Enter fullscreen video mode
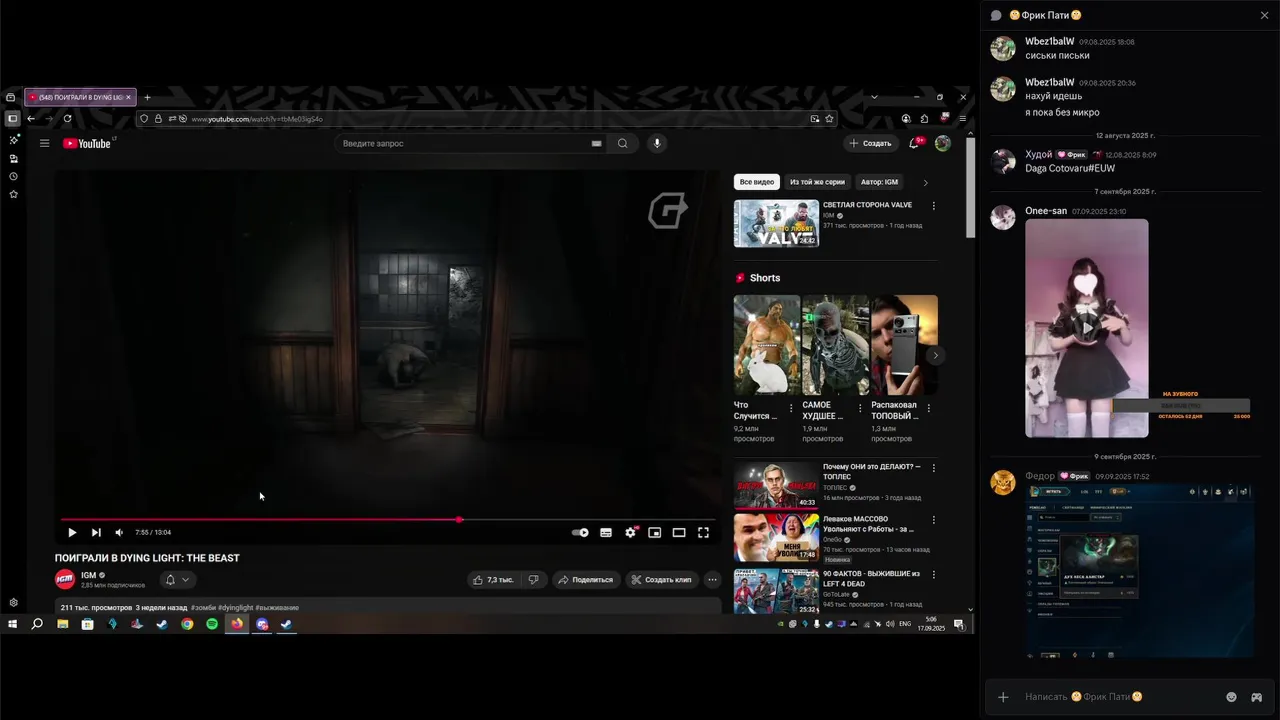Image resolution: width=1280 pixels, height=720 pixels. [x=703, y=533]
